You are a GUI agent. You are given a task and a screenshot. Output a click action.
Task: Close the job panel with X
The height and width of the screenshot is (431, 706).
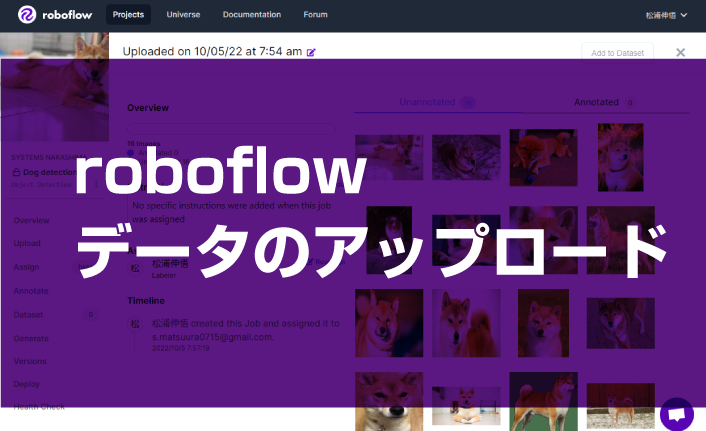[680, 53]
